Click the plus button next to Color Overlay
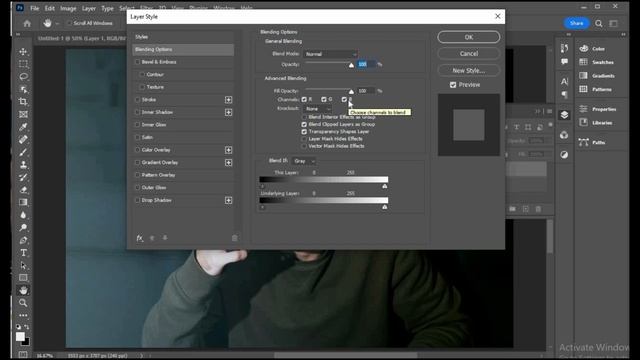The image size is (640, 360). (x=229, y=150)
